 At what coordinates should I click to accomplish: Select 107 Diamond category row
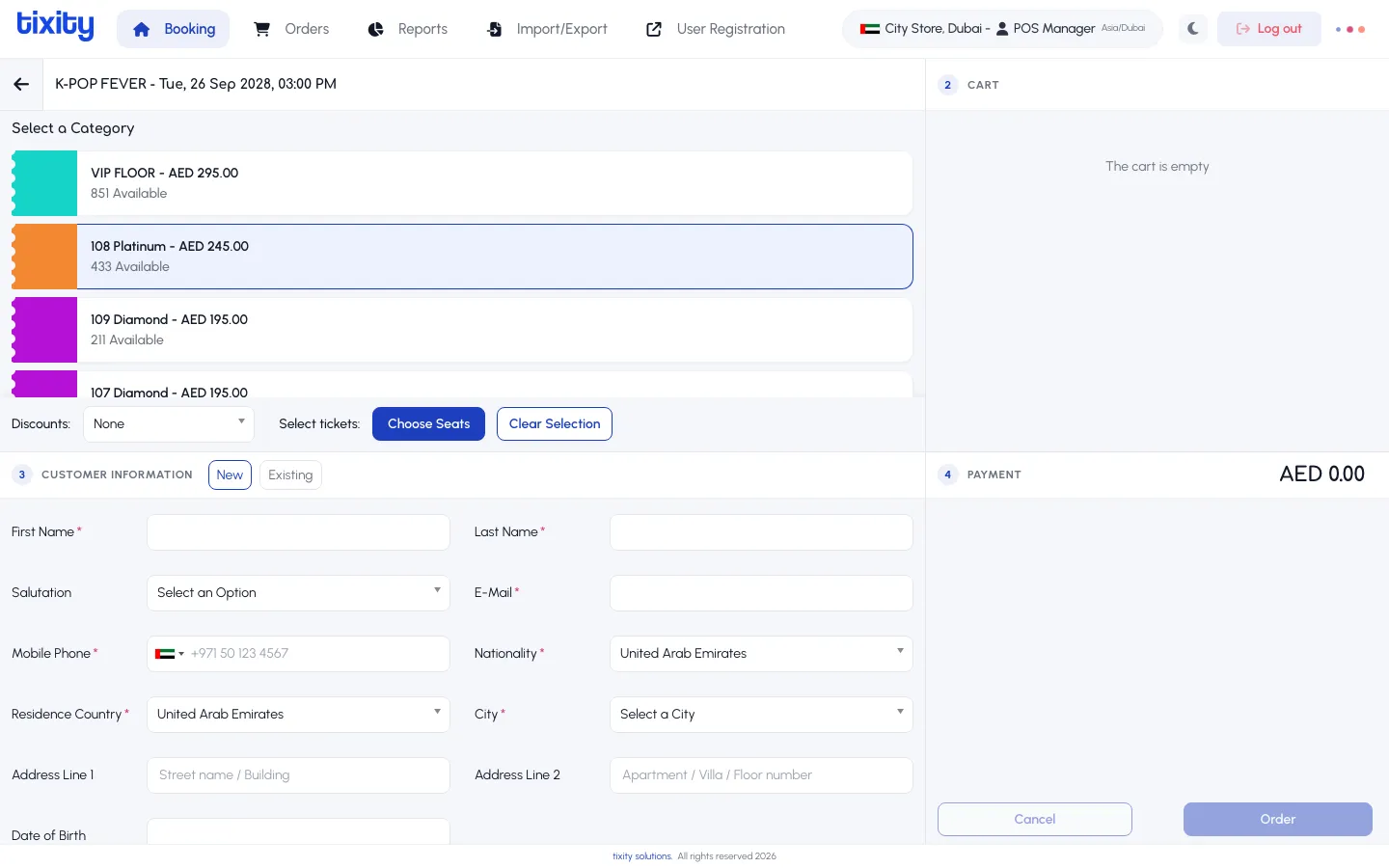pos(462,385)
